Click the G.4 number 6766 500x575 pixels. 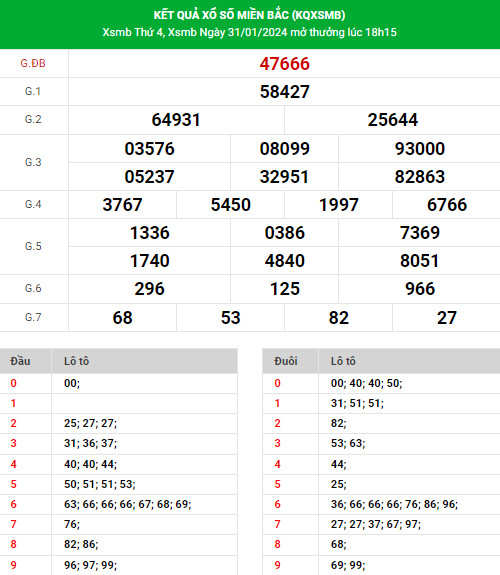[x=447, y=205]
